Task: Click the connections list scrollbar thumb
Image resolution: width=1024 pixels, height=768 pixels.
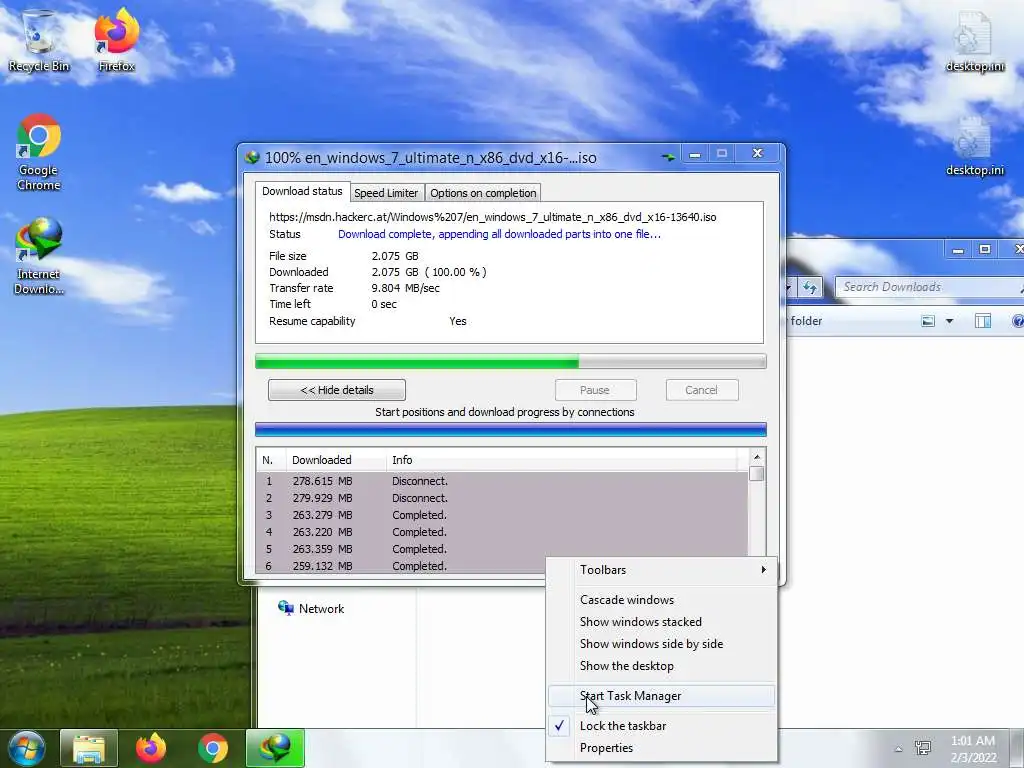Action: [757, 473]
